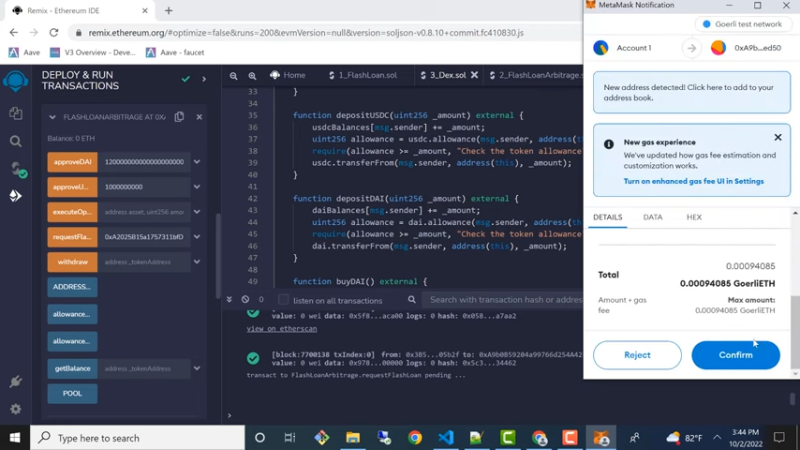The width and height of the screenshot is (800, 450).
Task: Open MetaMask fox icon in taskbar
Action: (601, 438)
